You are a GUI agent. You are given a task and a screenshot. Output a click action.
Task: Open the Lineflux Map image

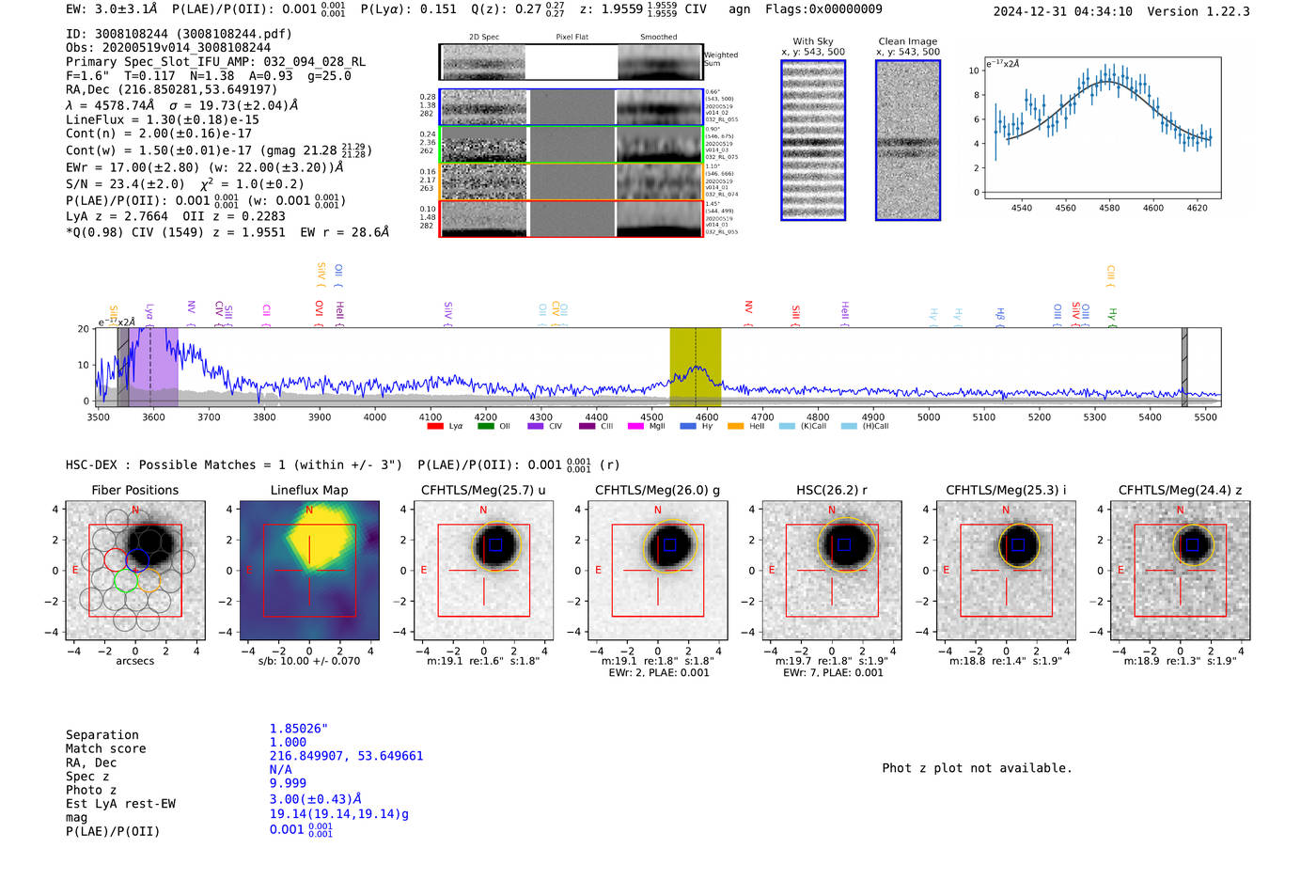point(309,570)
